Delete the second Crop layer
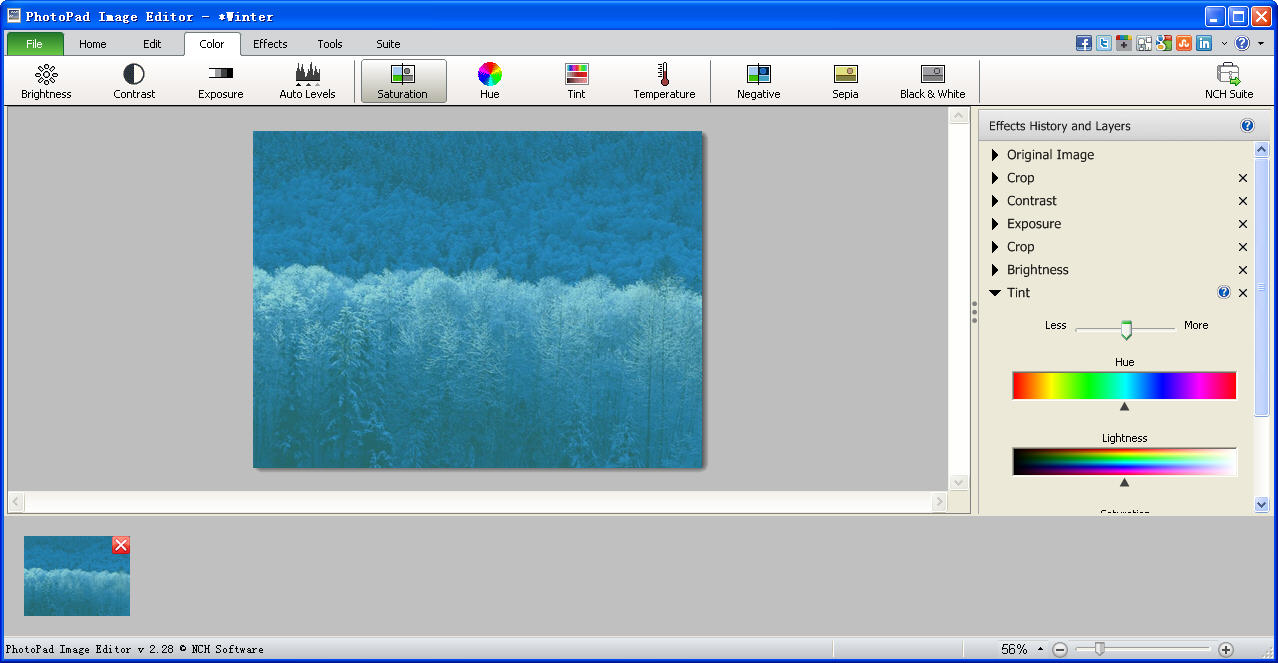 [x=1243, y=247]
